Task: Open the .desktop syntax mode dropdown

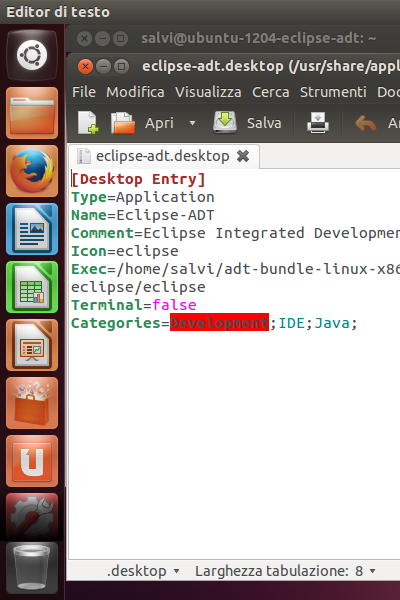Action: 143,571
